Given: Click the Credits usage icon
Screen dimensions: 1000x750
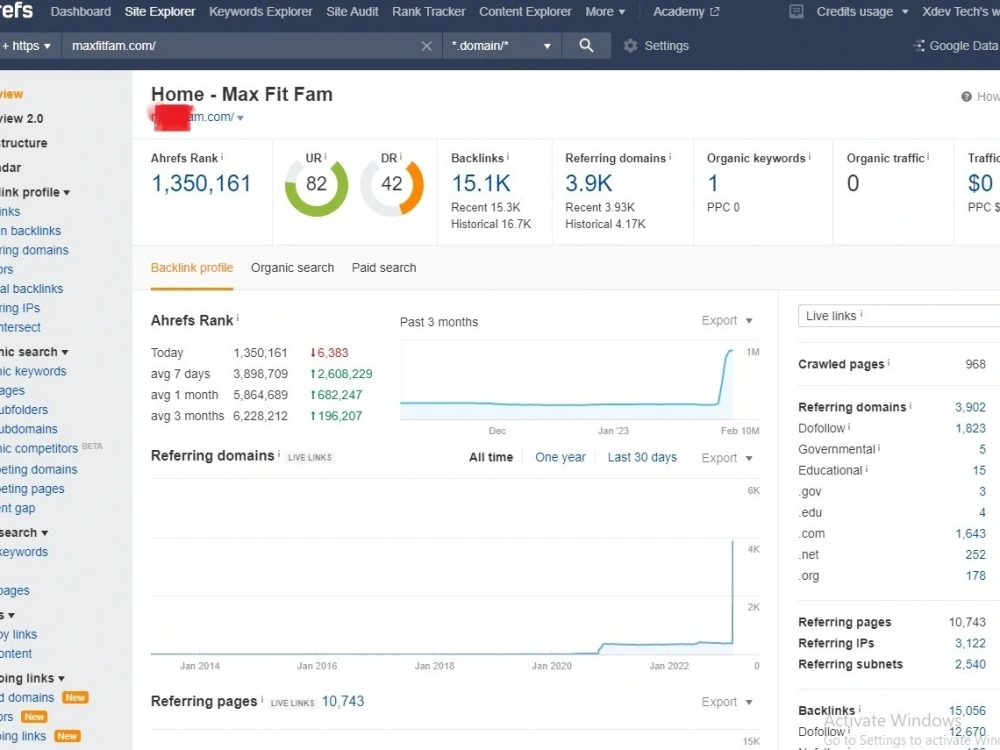Looking at the screenshot, I should [x=796, y=11].
